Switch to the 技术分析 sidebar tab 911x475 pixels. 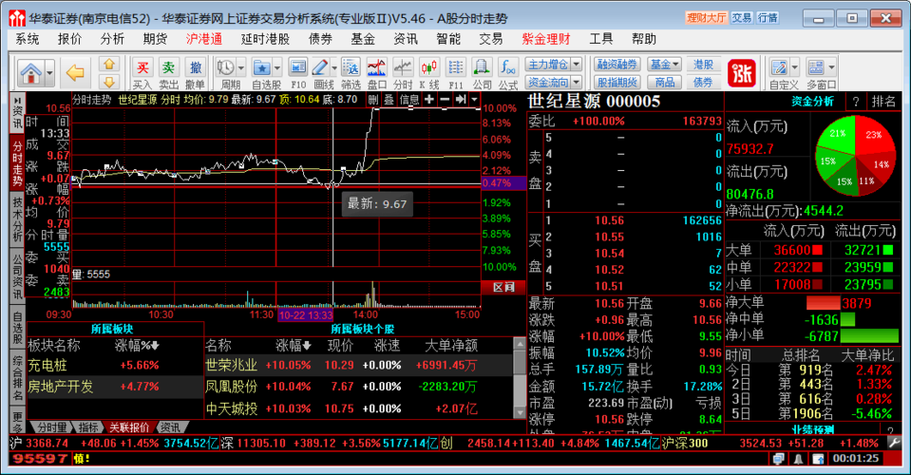point(17,219)
